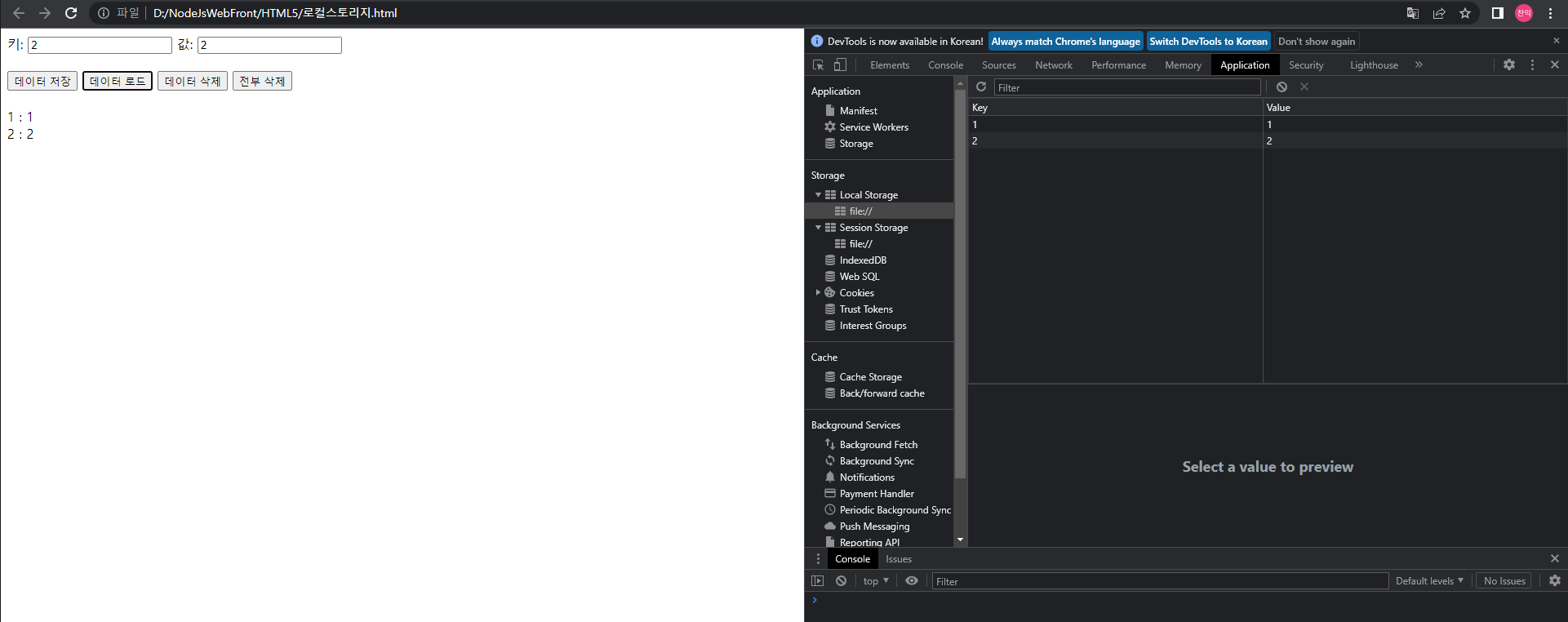Focus the storage Filter field
Image resolution: width=1568 pixels, height=622 pixels.
(1127, 87)
